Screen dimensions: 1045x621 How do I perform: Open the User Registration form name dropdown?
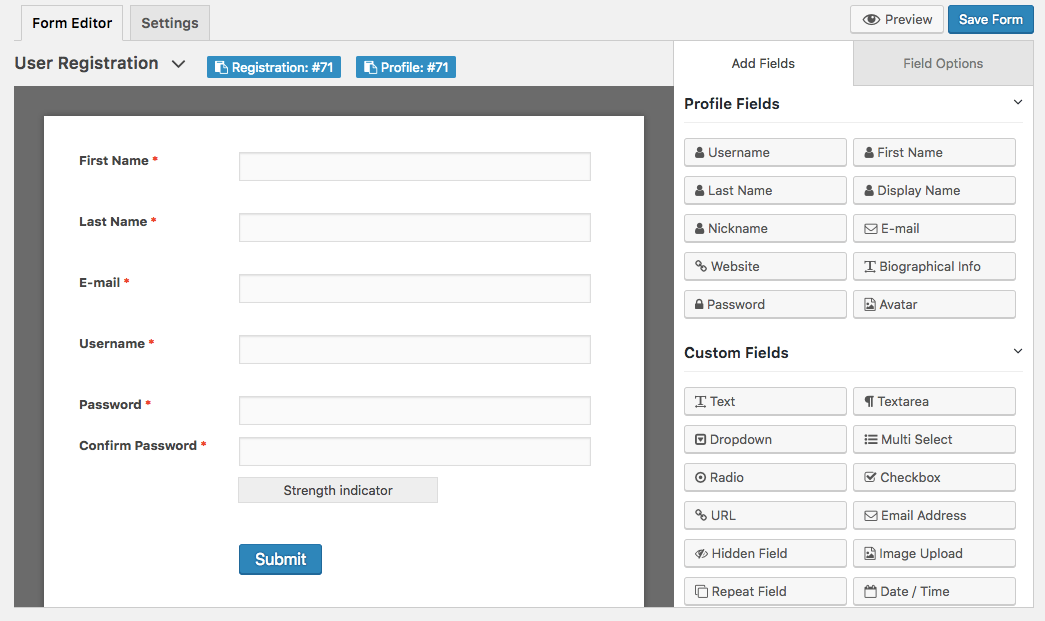[179, 63]
